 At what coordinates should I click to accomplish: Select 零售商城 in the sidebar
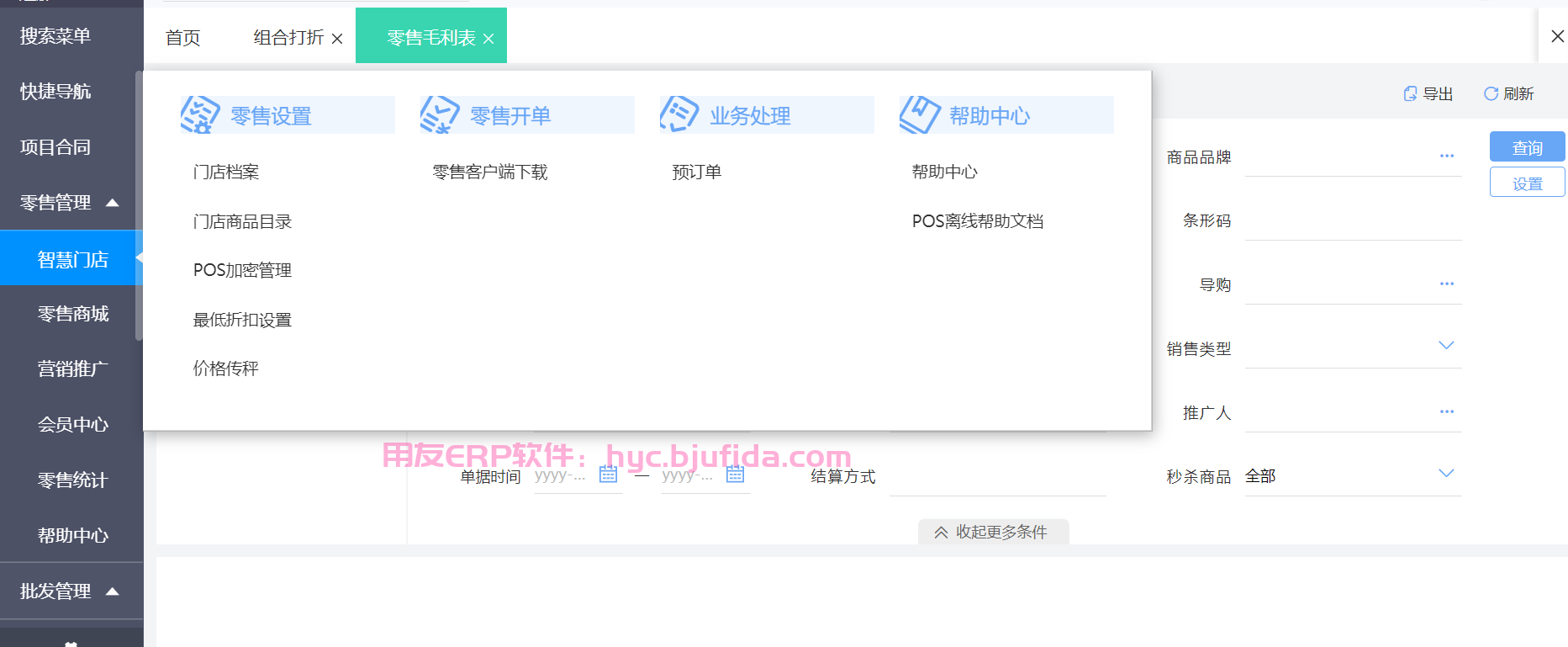point(71,314)
